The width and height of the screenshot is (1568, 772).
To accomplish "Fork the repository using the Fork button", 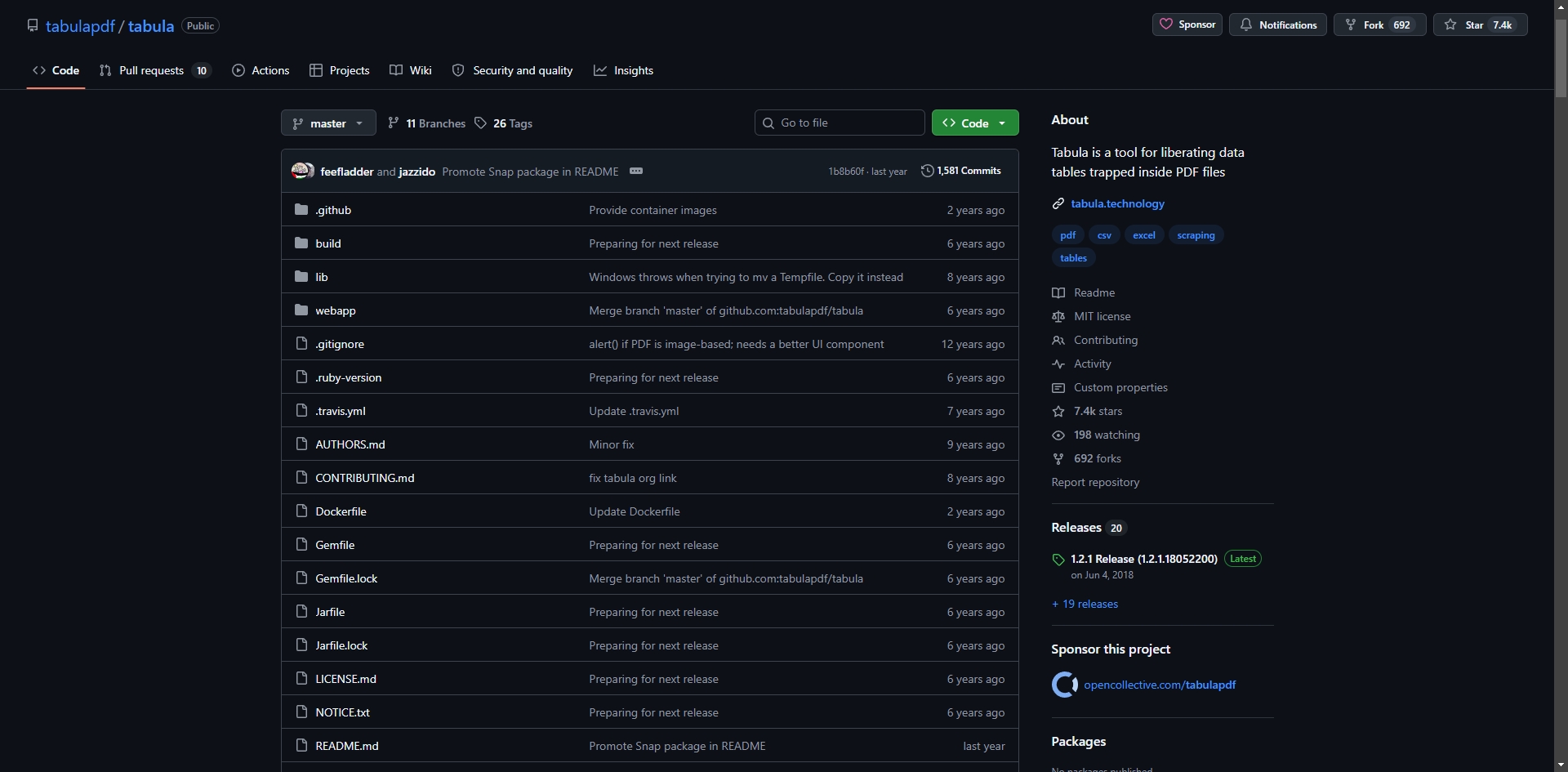I will pyautogui.click(x=1380, y=25).
